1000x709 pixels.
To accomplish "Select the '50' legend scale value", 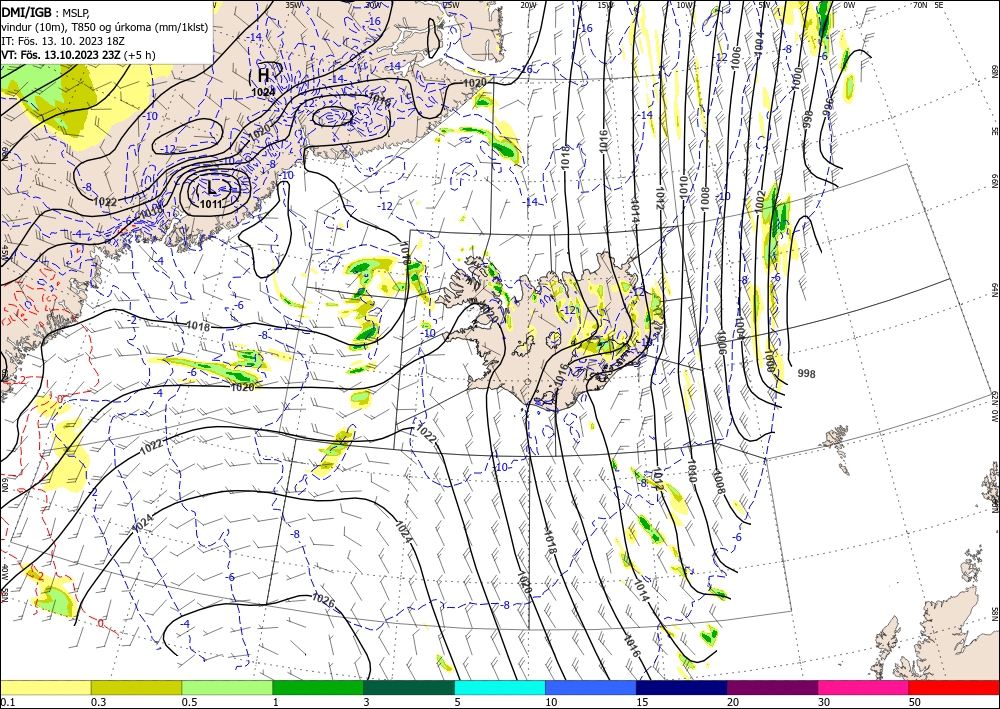I will tap(915, 702).
